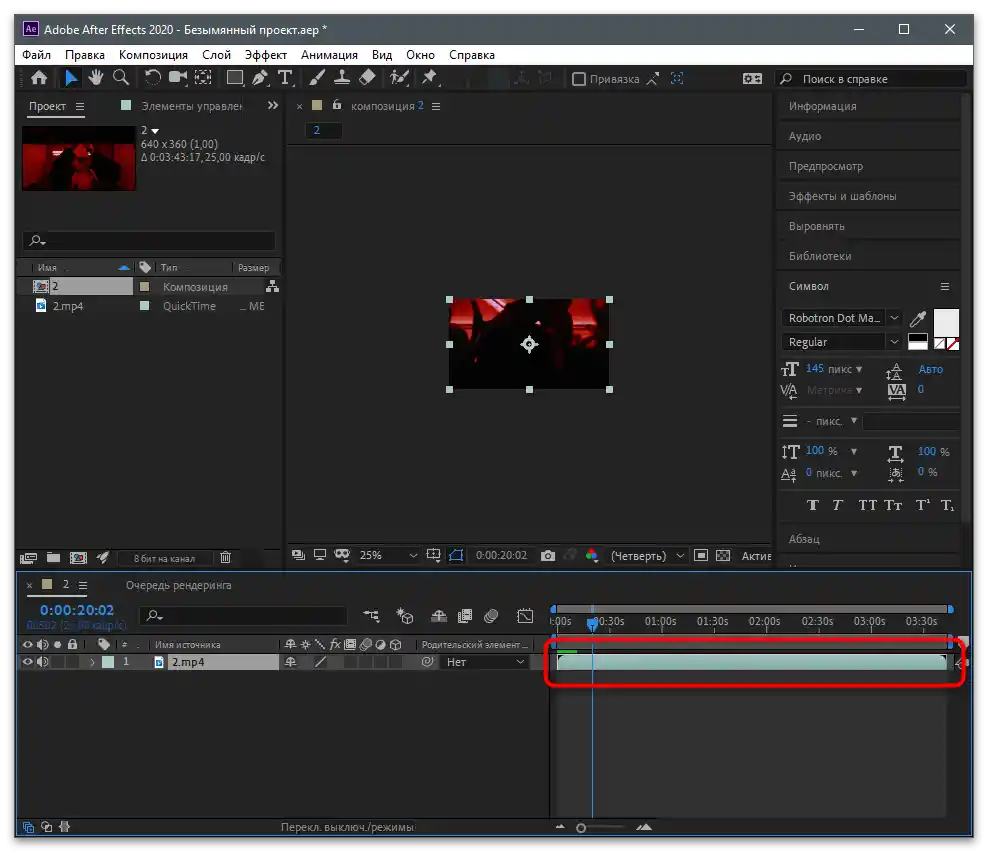Select the Pen tool
Image resolution: width=988 pixels, height=852 pixels.
tap(260, 78)
